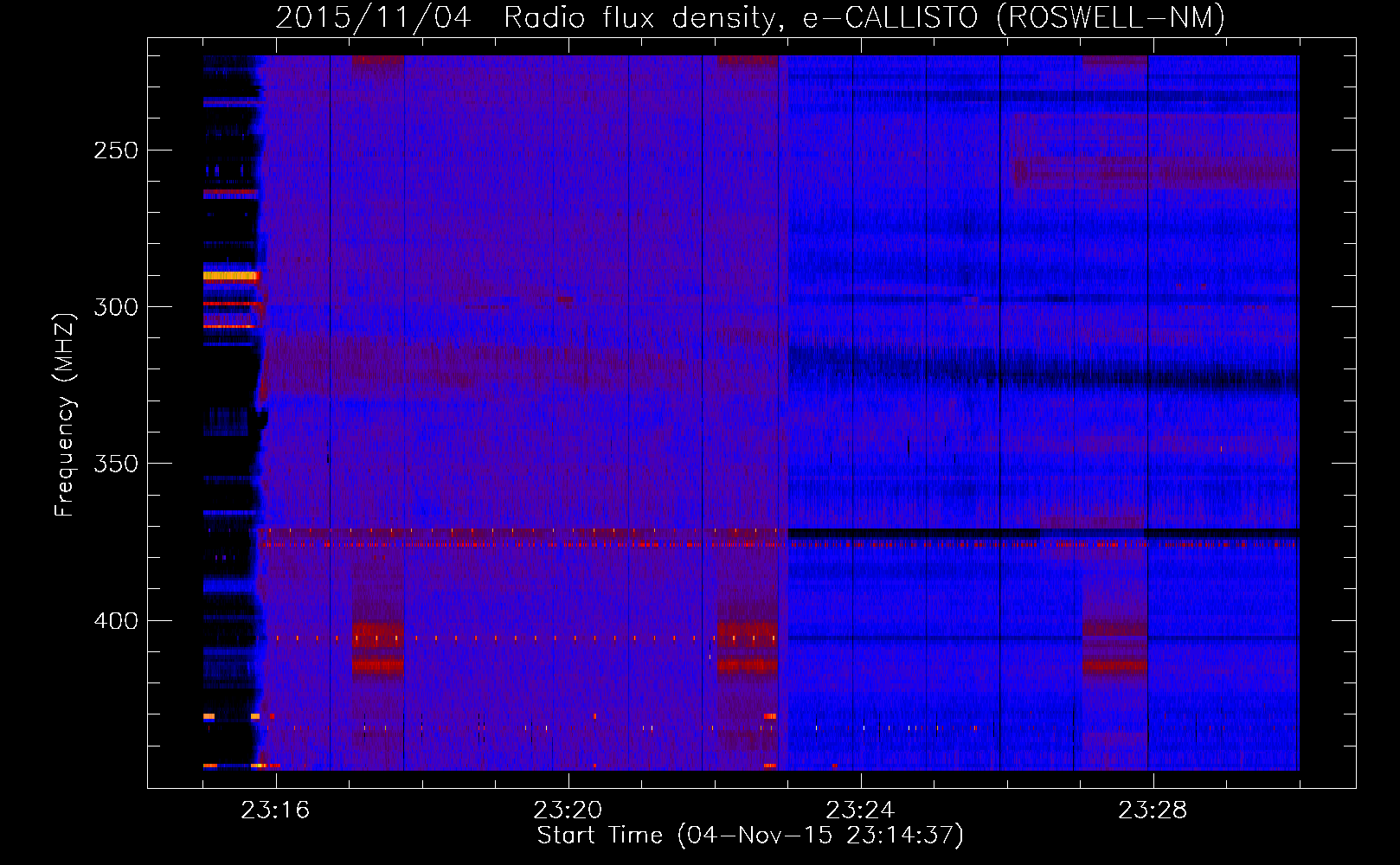Click the '23:20' time tick label

(568, 811)
